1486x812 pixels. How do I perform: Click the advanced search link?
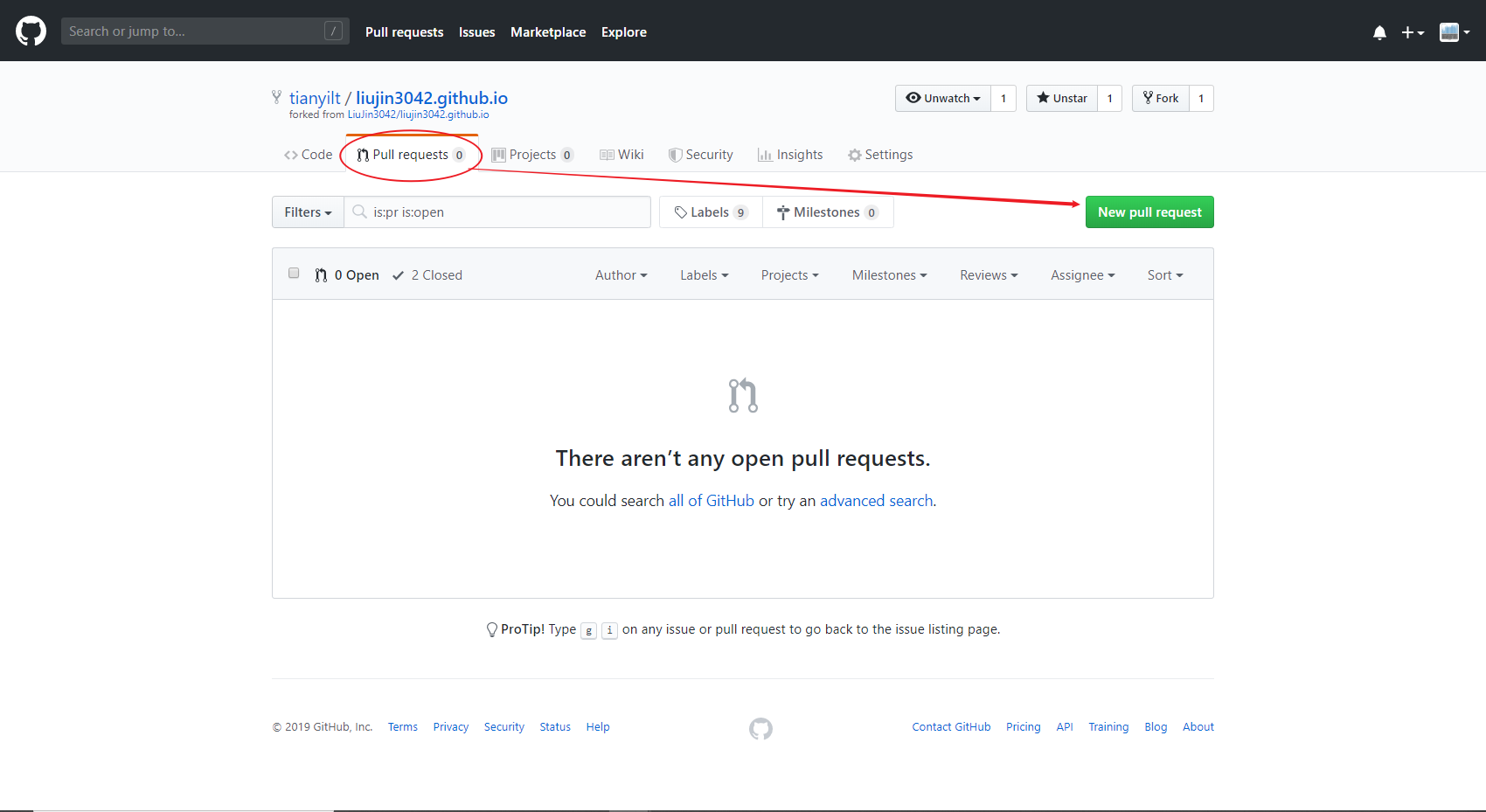coord(877,501)
